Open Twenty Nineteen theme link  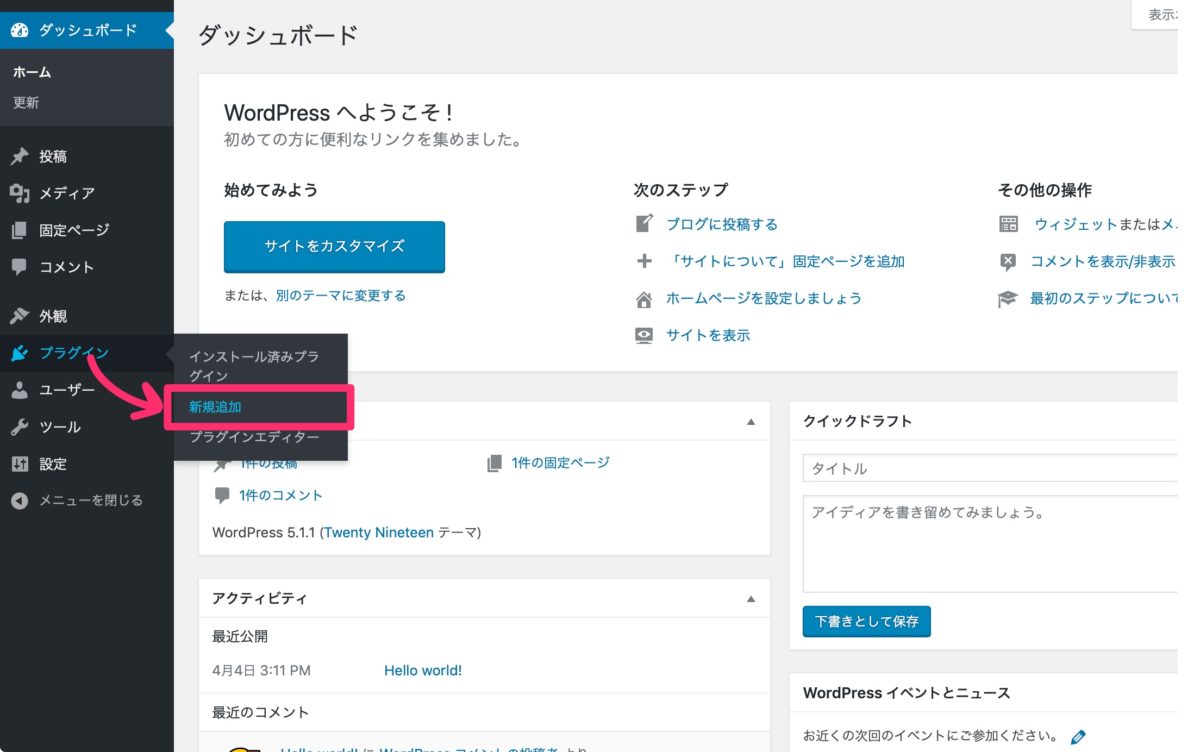(x=378, y=533)
